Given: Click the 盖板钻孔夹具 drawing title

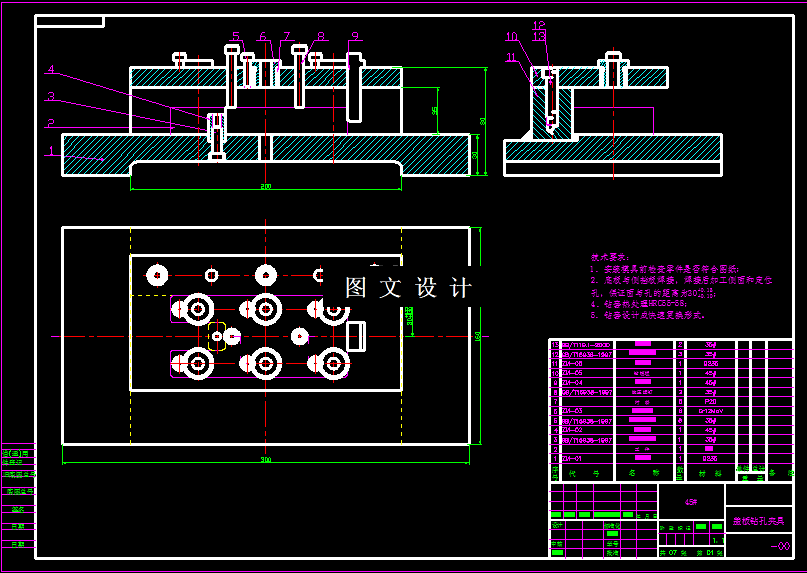Looking at the screenshot, I should [x=759, y=522].
